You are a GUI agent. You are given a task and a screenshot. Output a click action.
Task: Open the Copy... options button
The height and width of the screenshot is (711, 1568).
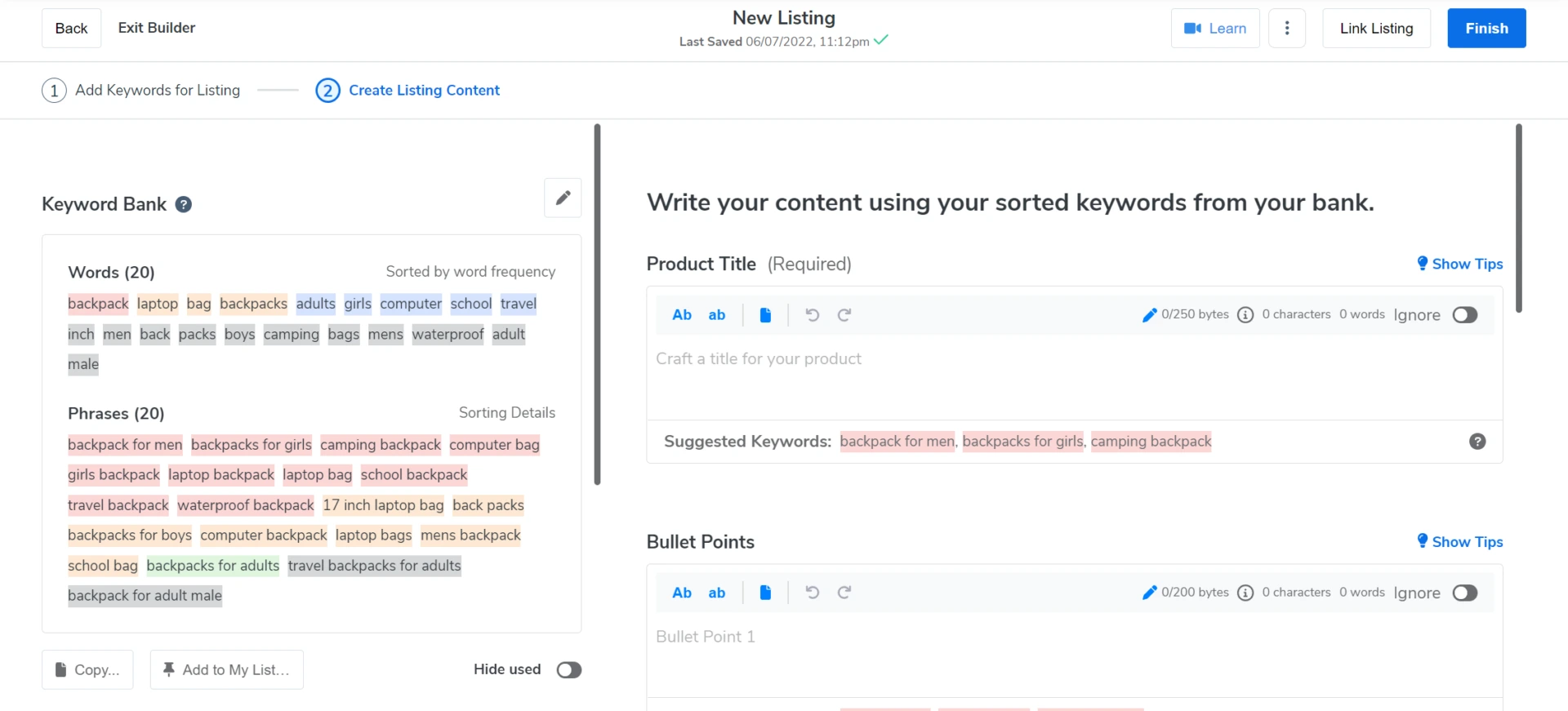pyautogui.click(x=87, y=670)
